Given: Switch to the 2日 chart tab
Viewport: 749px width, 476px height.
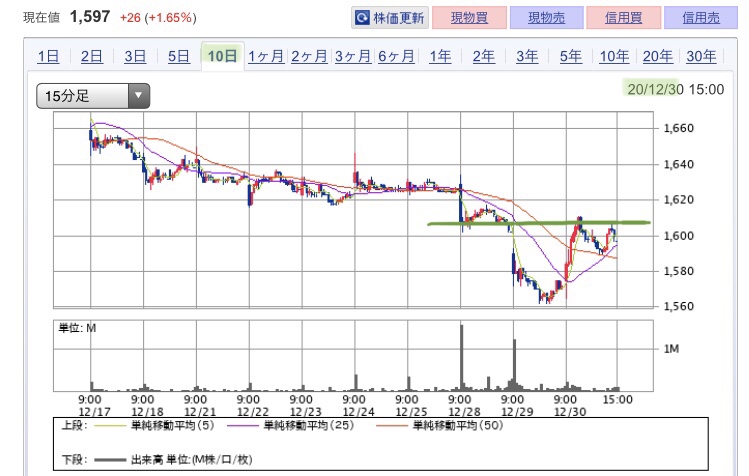Looking at the screenshot, I should [x=92, y=56].
